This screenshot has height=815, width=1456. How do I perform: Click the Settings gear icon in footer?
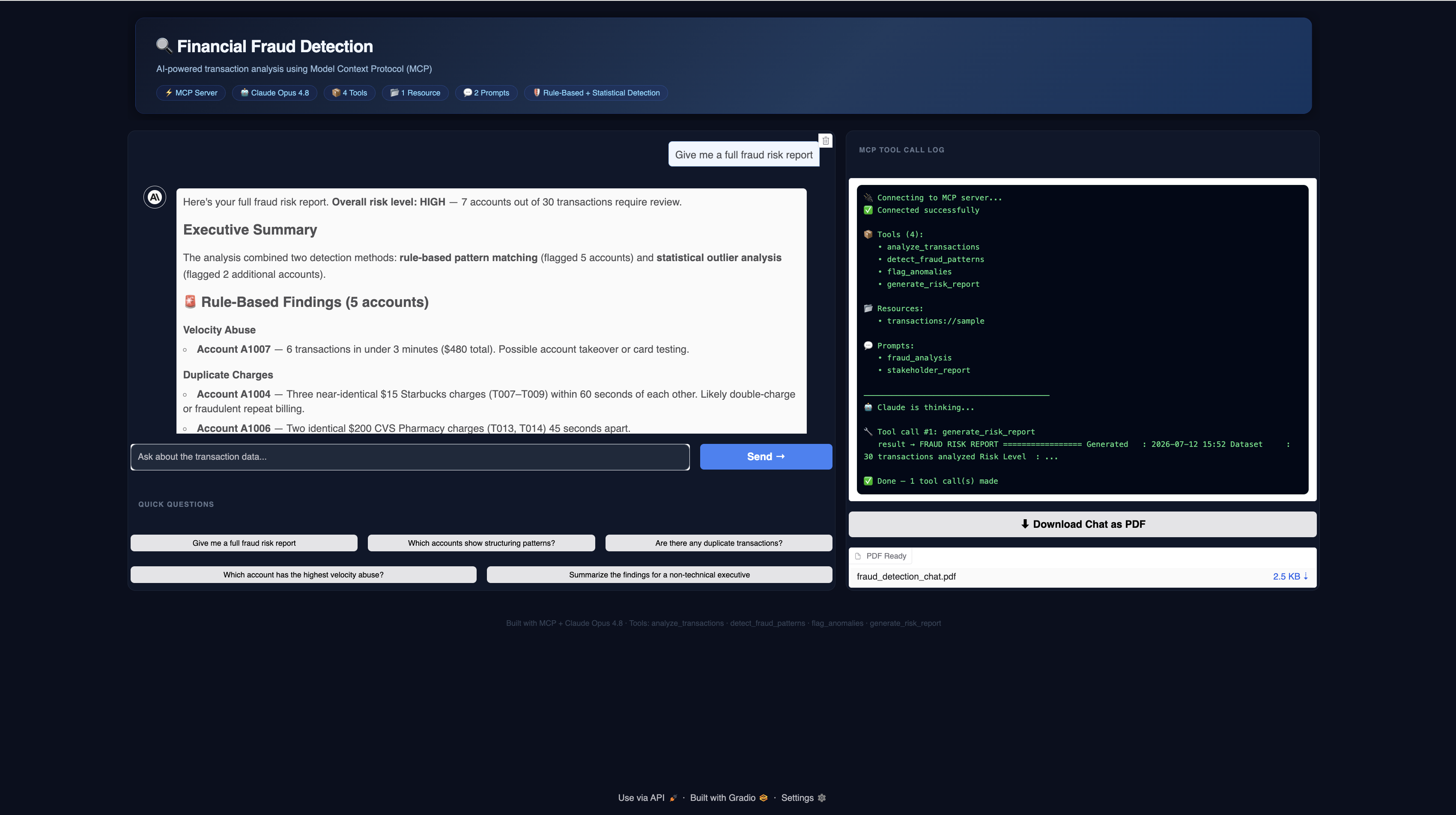(x=822, y=797)
